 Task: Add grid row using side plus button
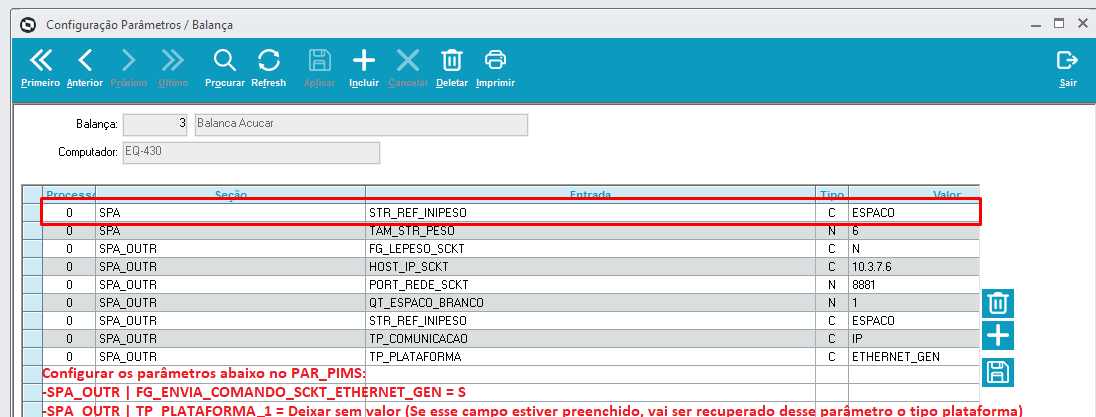coord(997,337)
